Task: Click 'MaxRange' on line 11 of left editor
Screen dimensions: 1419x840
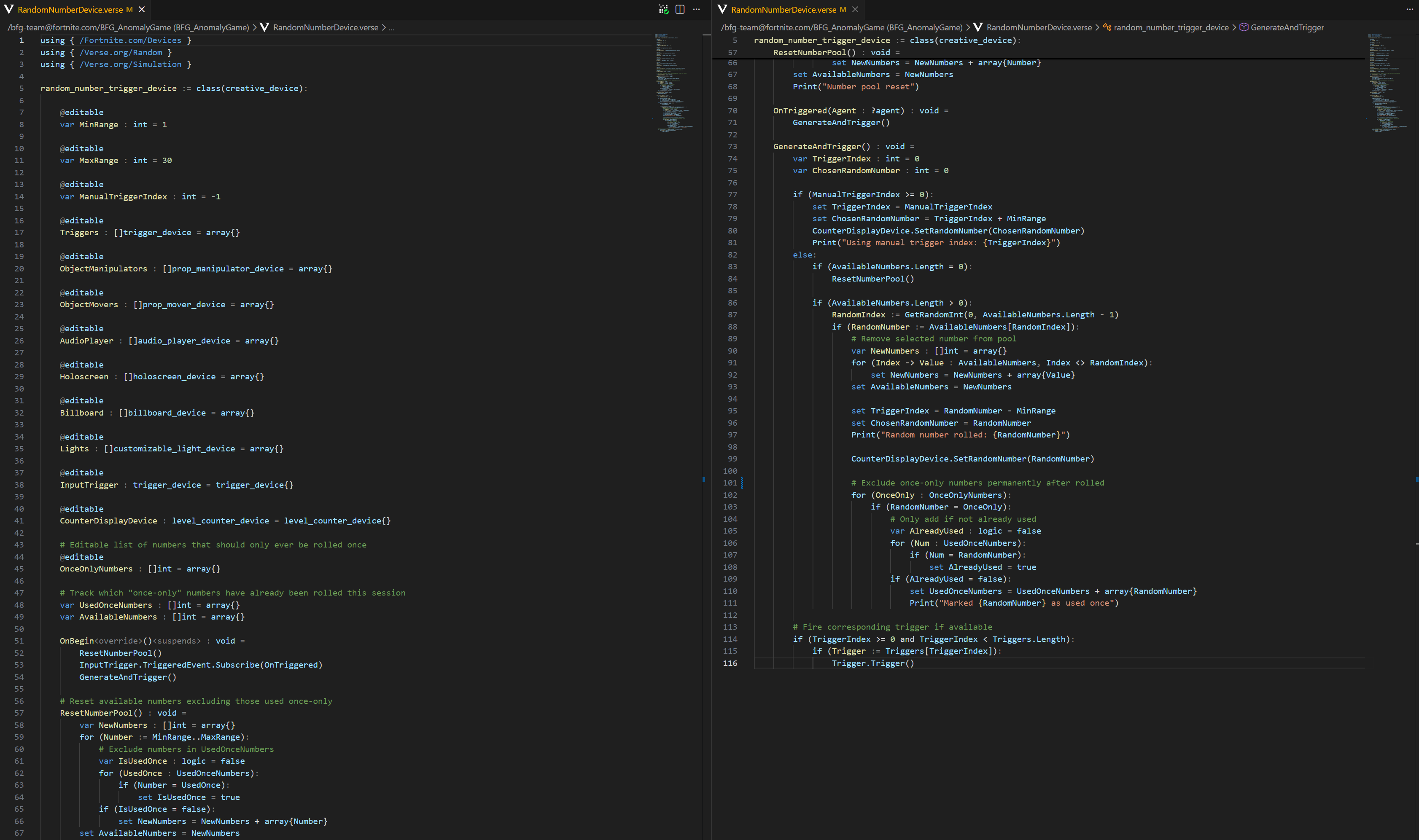Action: click(99, 161)
